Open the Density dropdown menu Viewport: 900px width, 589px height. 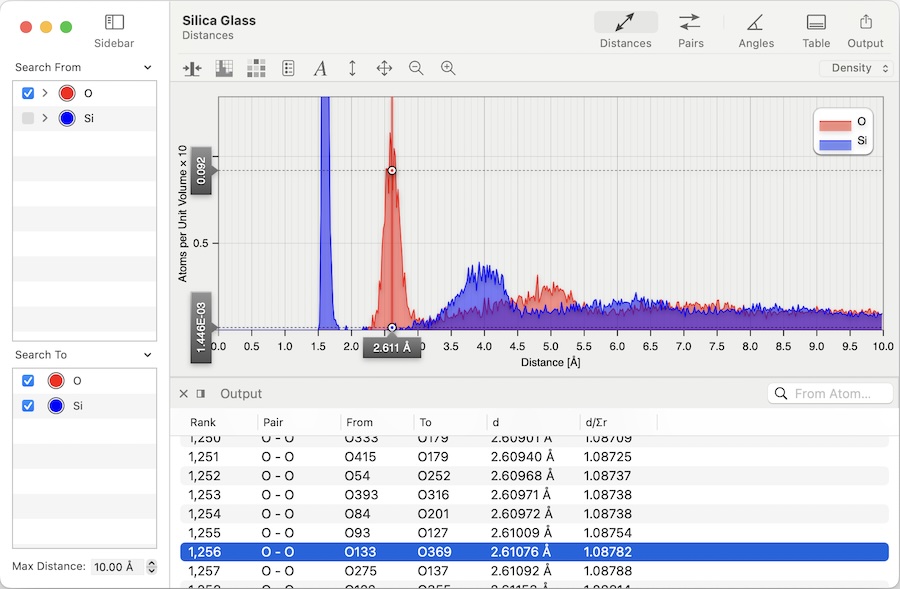(856, 68)
